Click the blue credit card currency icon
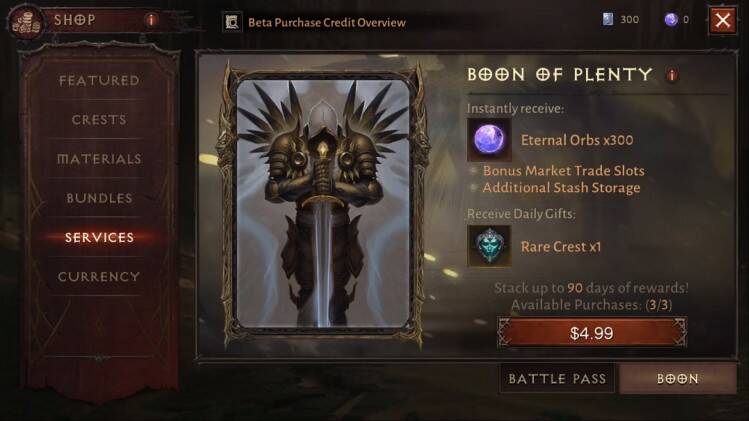 [x=608, y=19]
